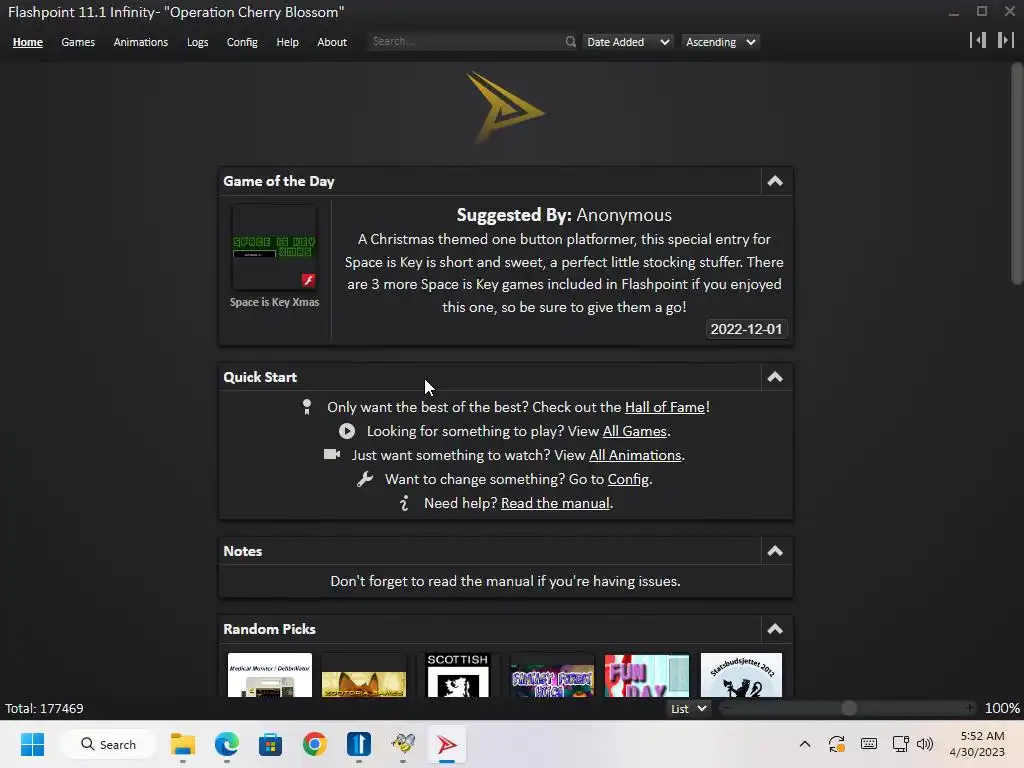
Task: Follow the Read the manual link
Action: click(555, 503)
